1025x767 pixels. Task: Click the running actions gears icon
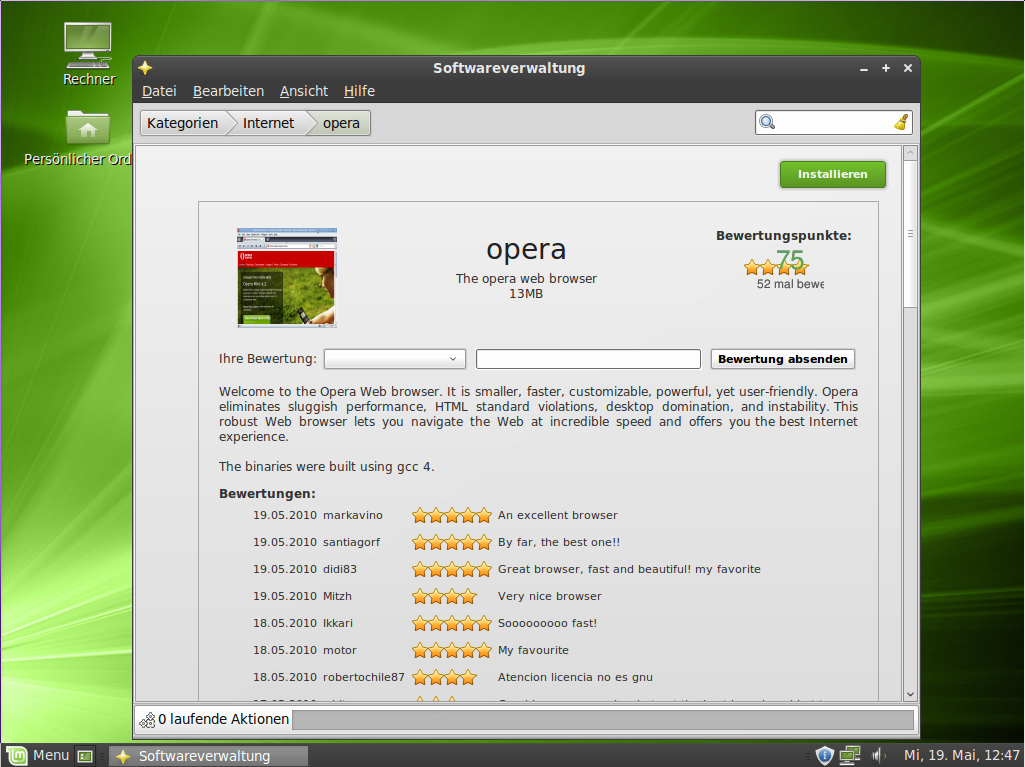(x=147, y=720)
